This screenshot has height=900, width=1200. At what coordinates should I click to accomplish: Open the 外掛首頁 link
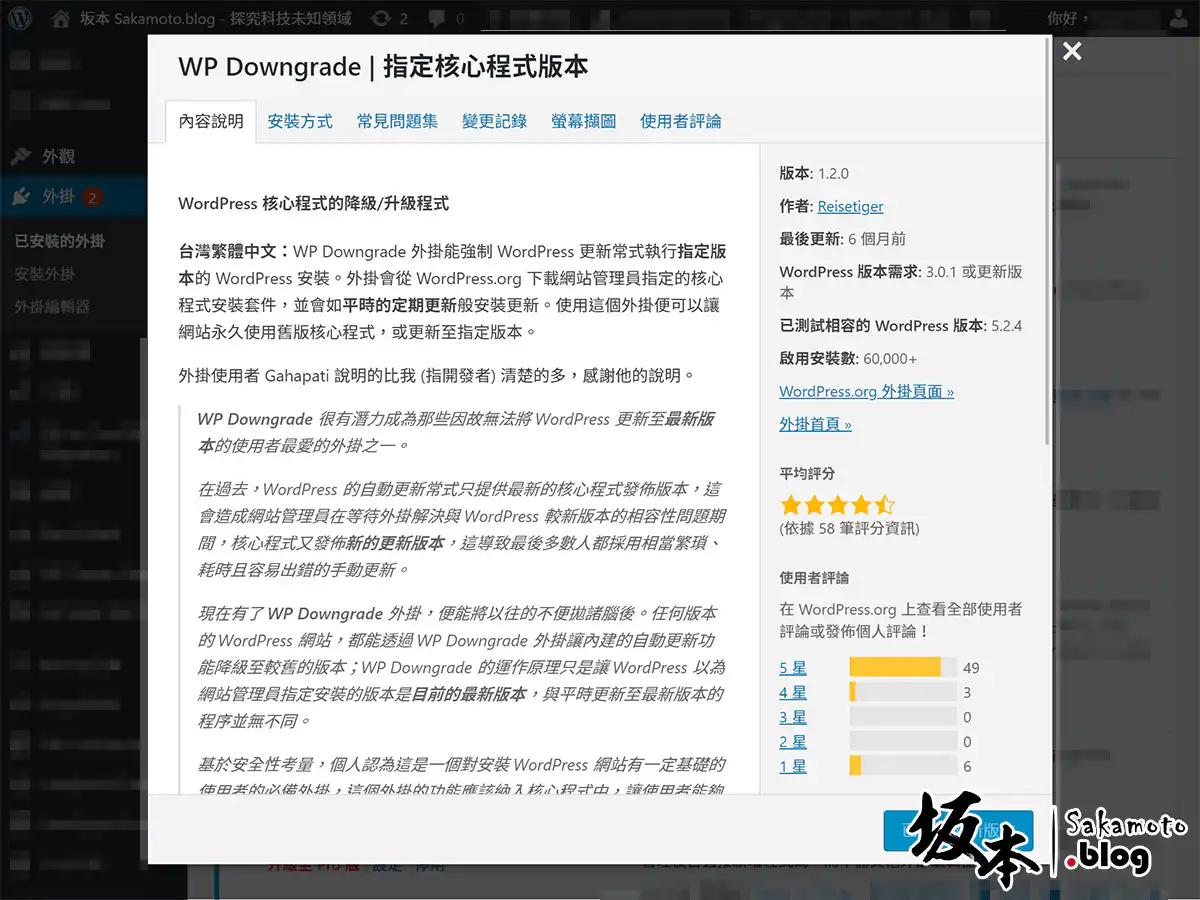pyautogui.click(x=815, y=425)
